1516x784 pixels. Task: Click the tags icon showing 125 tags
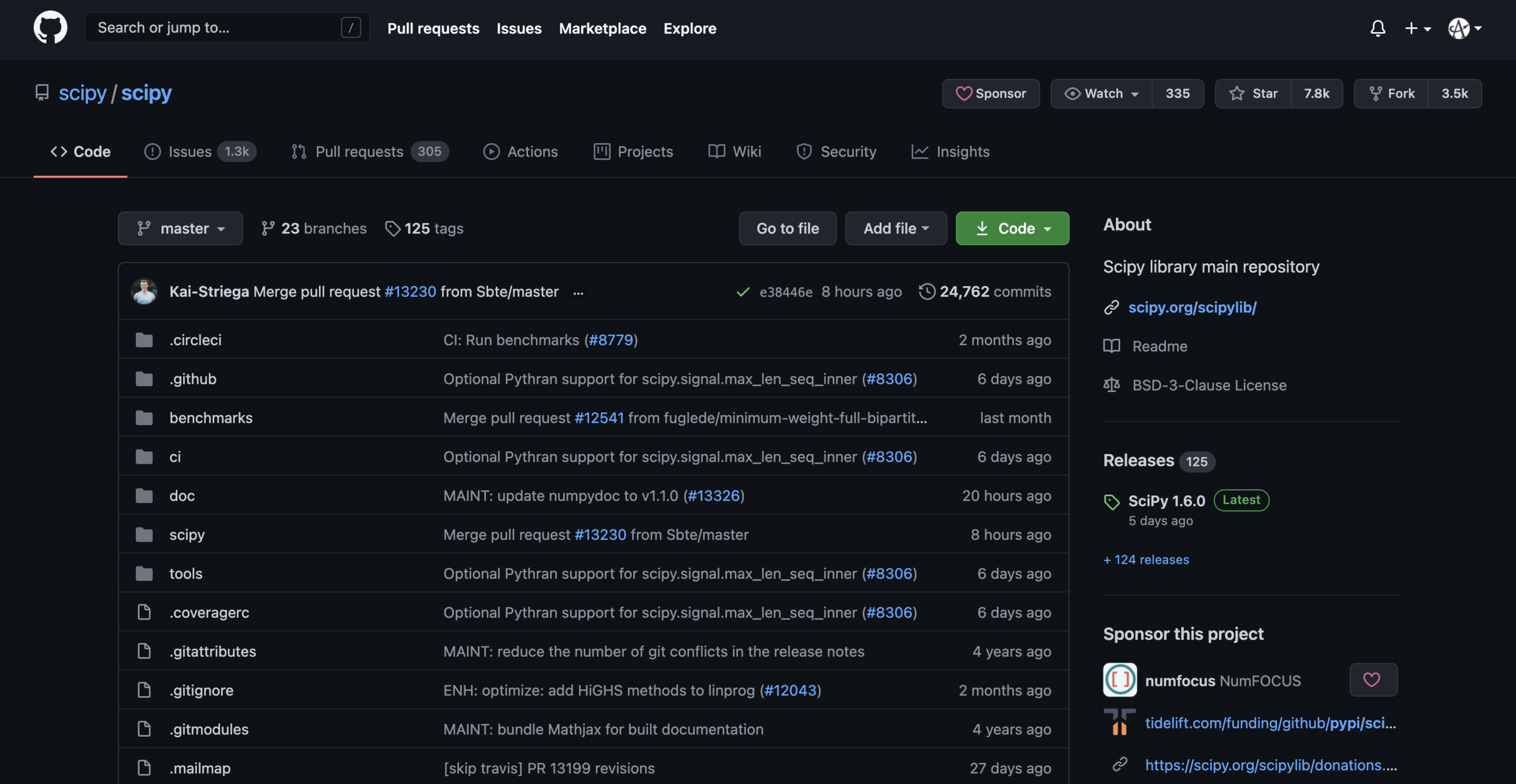392,229
